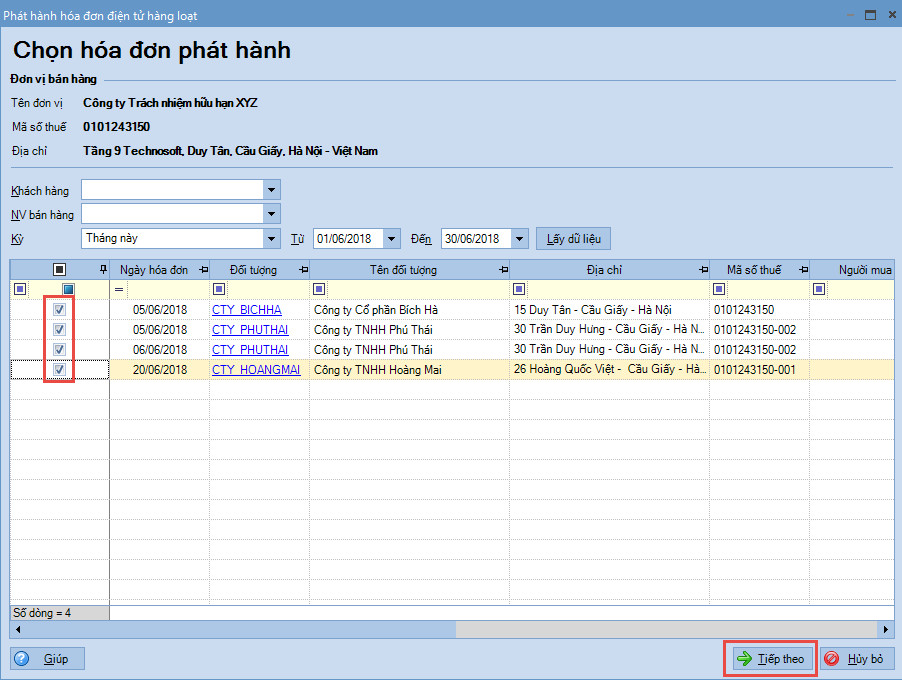
Task: Click the filter icon under Người mua column
Action: pos(819,290)
